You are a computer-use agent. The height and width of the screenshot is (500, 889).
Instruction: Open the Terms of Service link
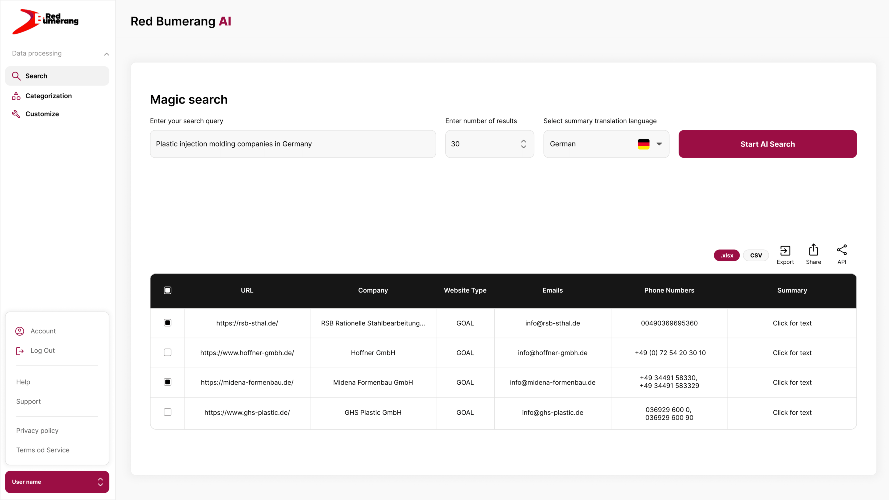click(43, 450)
